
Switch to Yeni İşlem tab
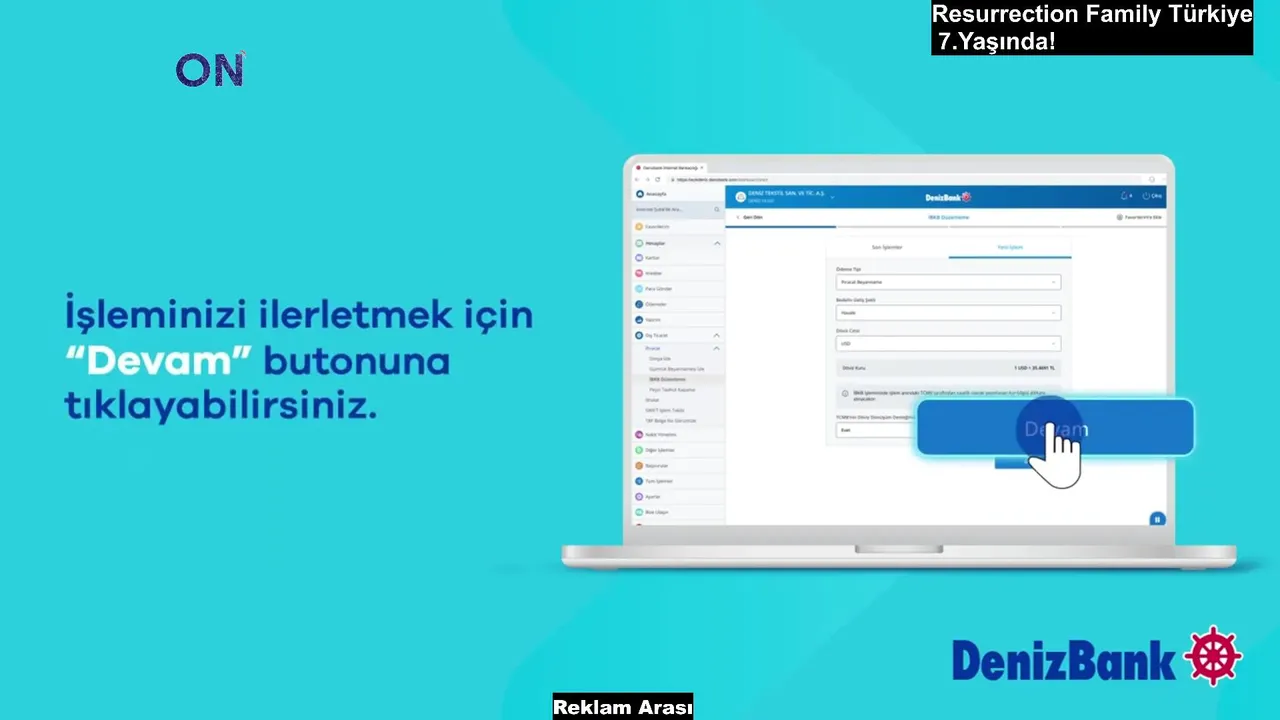click(1010, 247)
